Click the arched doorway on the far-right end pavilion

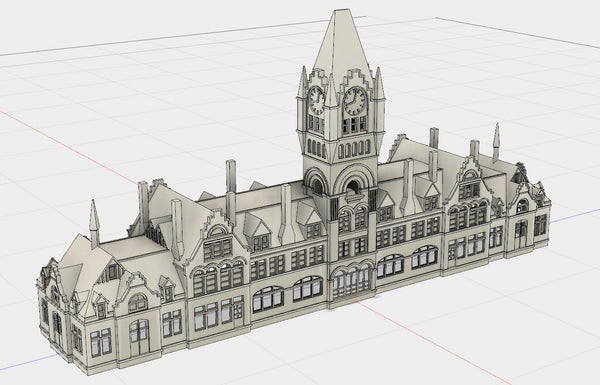click(521, 233)
